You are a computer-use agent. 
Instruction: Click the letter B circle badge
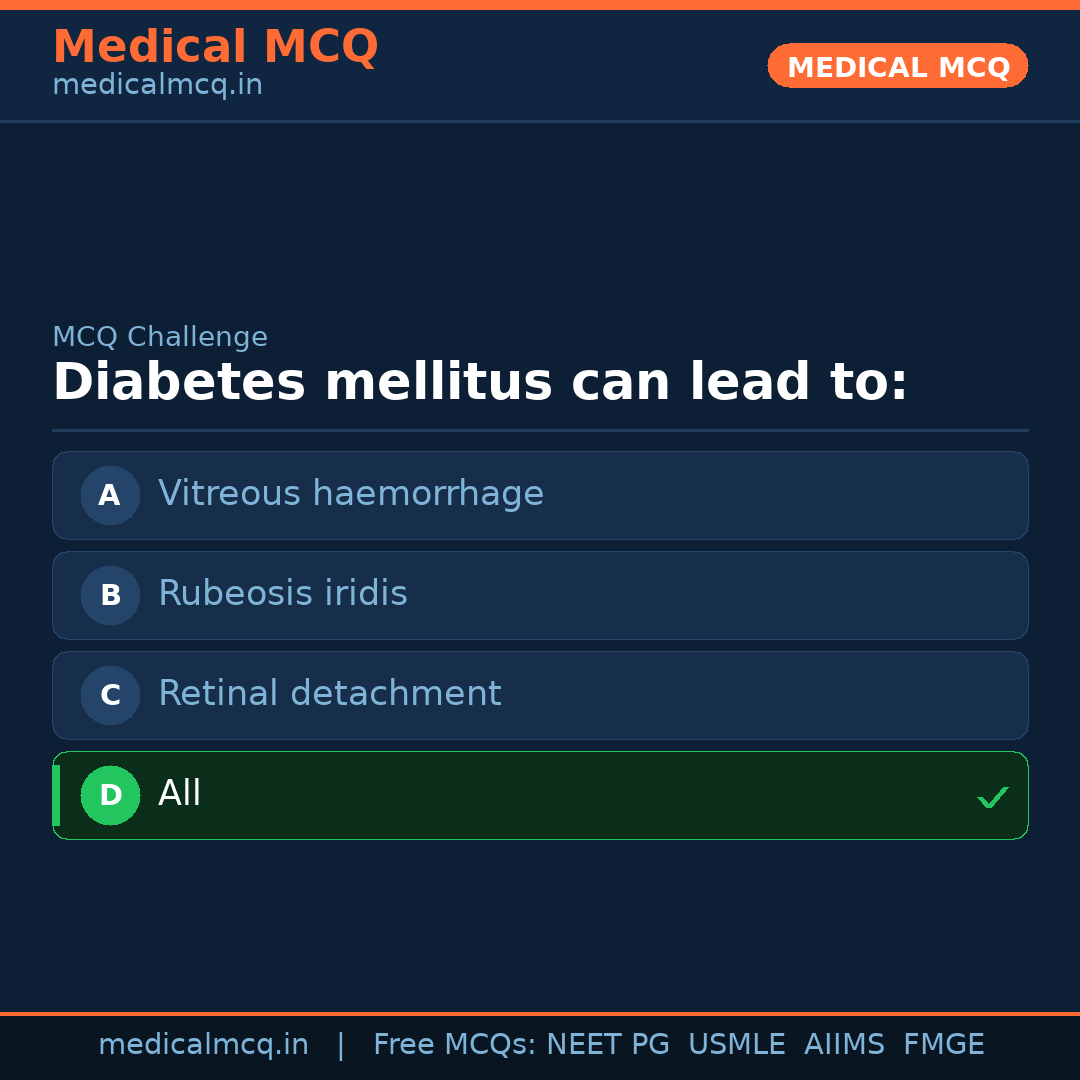click(x=110, y=595)
